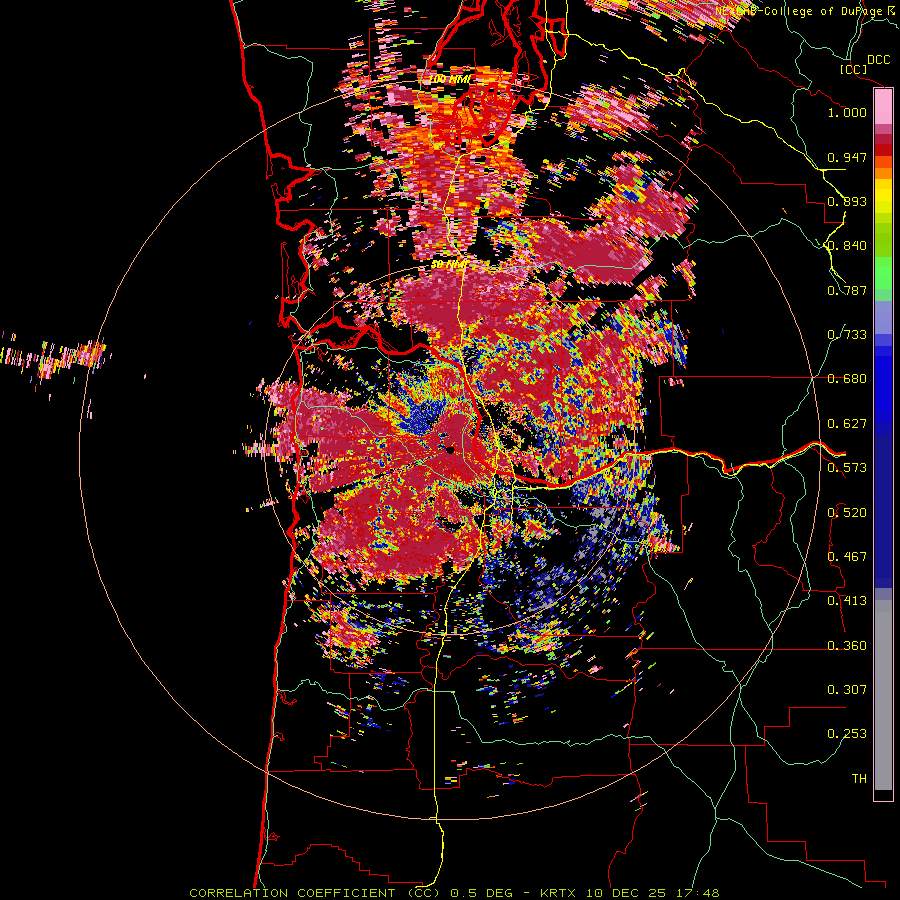Click the 0.627 scale value
The height and width of the screenshot is (900, 900).
coord(847,424)
